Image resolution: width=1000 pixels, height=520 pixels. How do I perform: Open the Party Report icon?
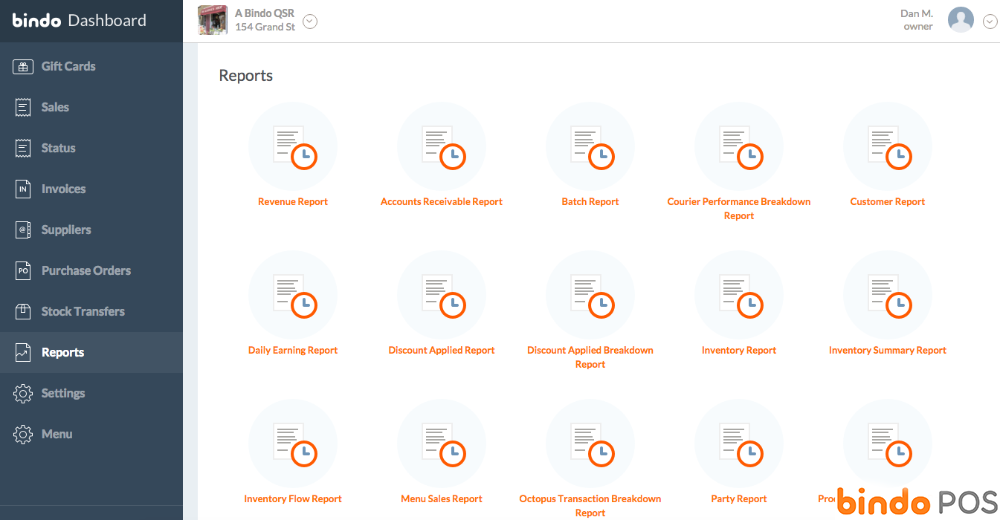pyautogui.click(x=738, y=443)
